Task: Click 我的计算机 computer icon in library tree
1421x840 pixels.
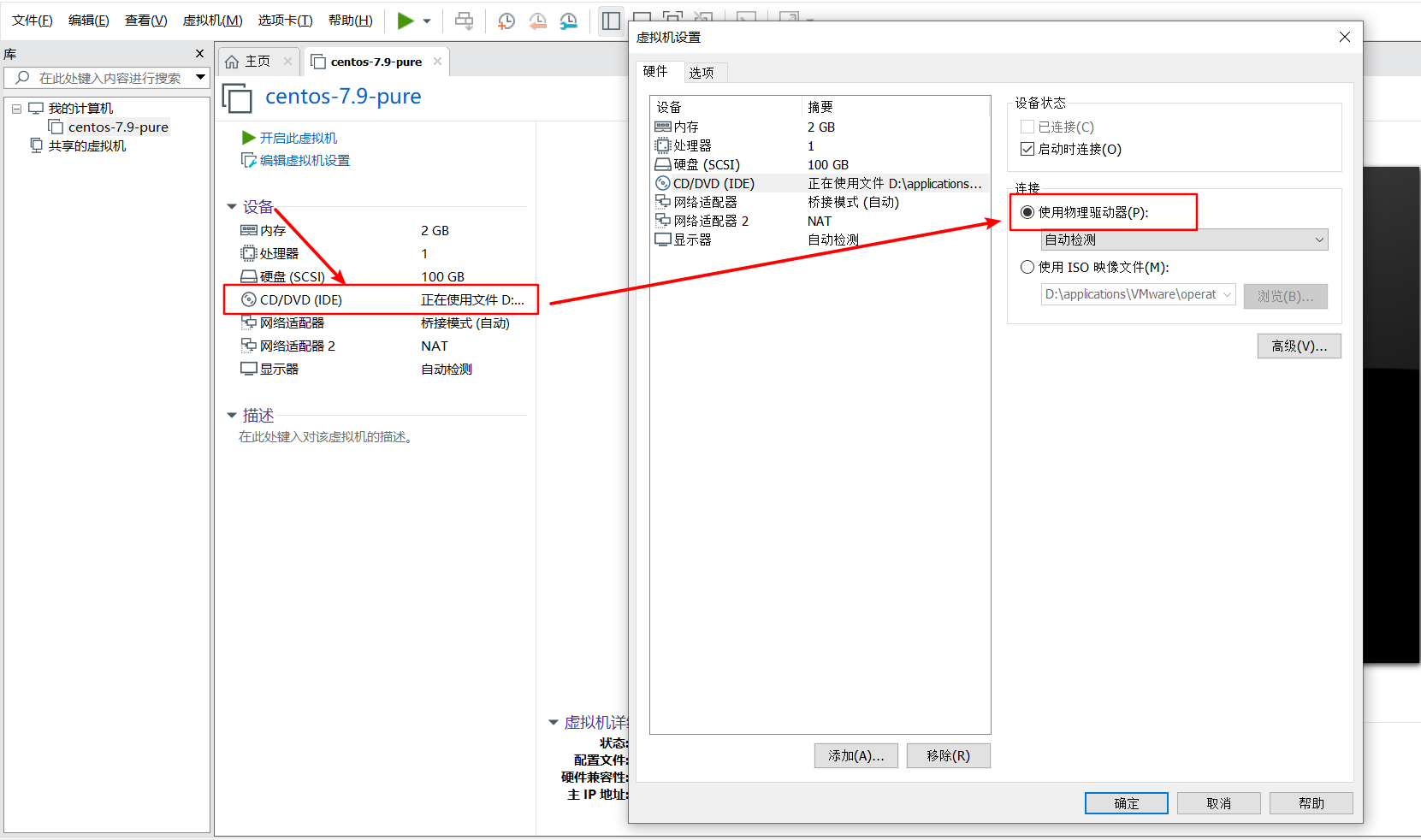Action: (x=36, y=109)
